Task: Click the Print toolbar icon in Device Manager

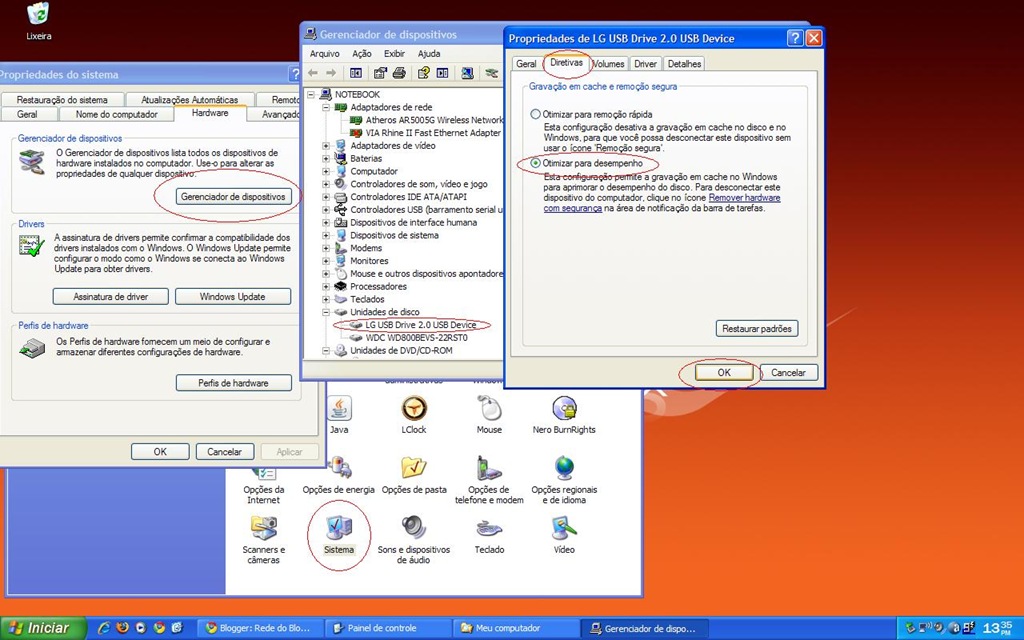Action: coord(399,73)
